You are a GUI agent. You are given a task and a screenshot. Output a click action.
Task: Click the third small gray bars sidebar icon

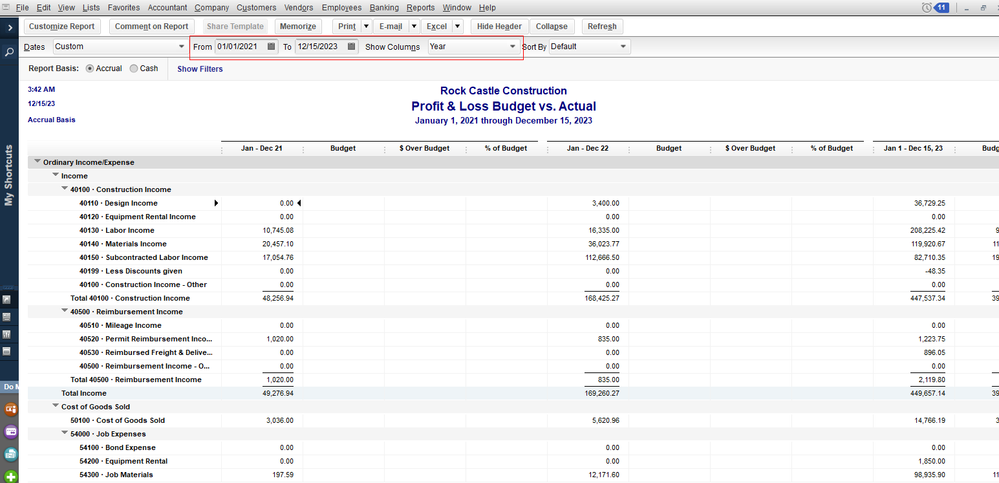click(7, 334)
